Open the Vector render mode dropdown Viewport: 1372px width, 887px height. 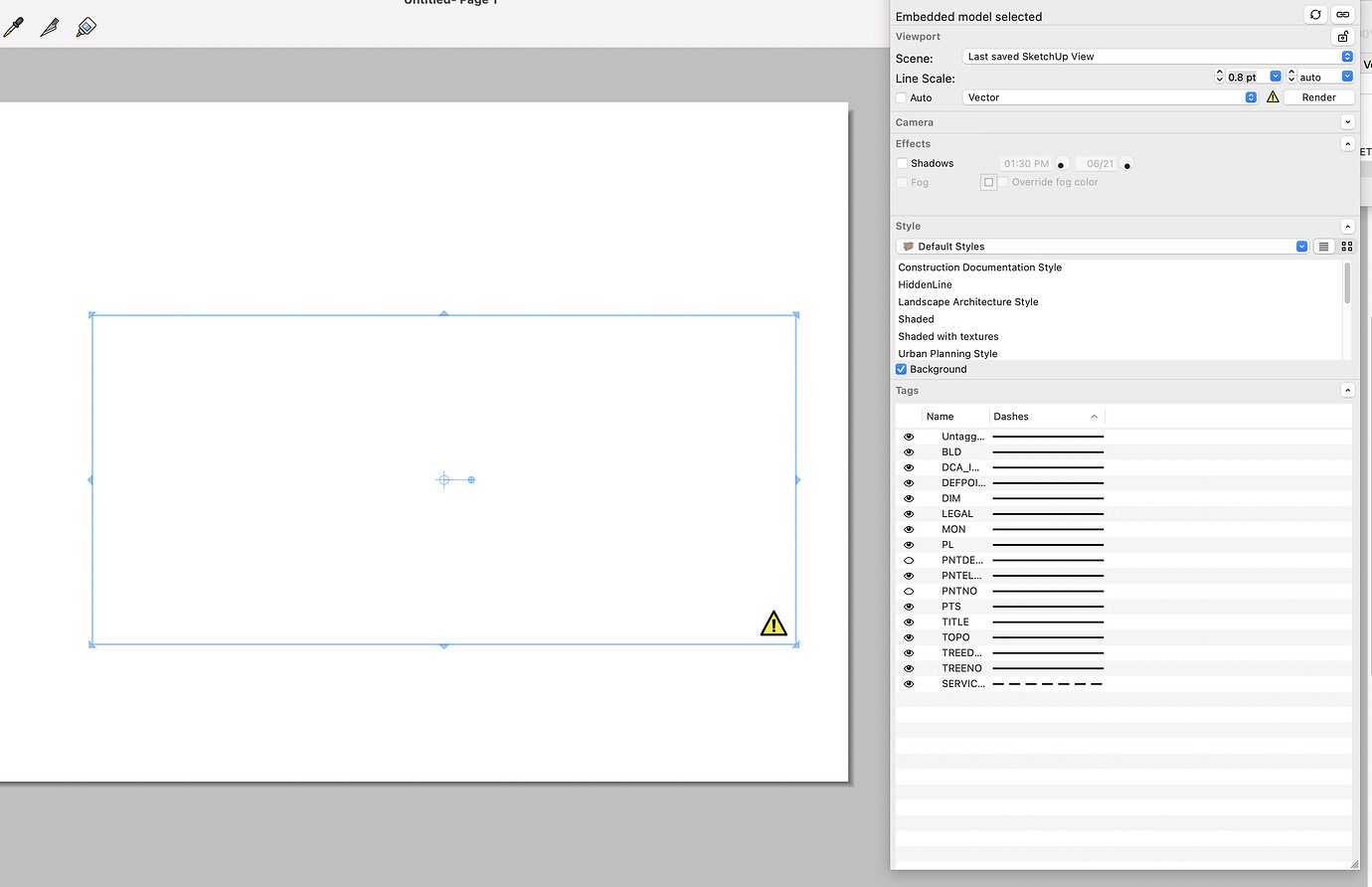point(1251,96)
